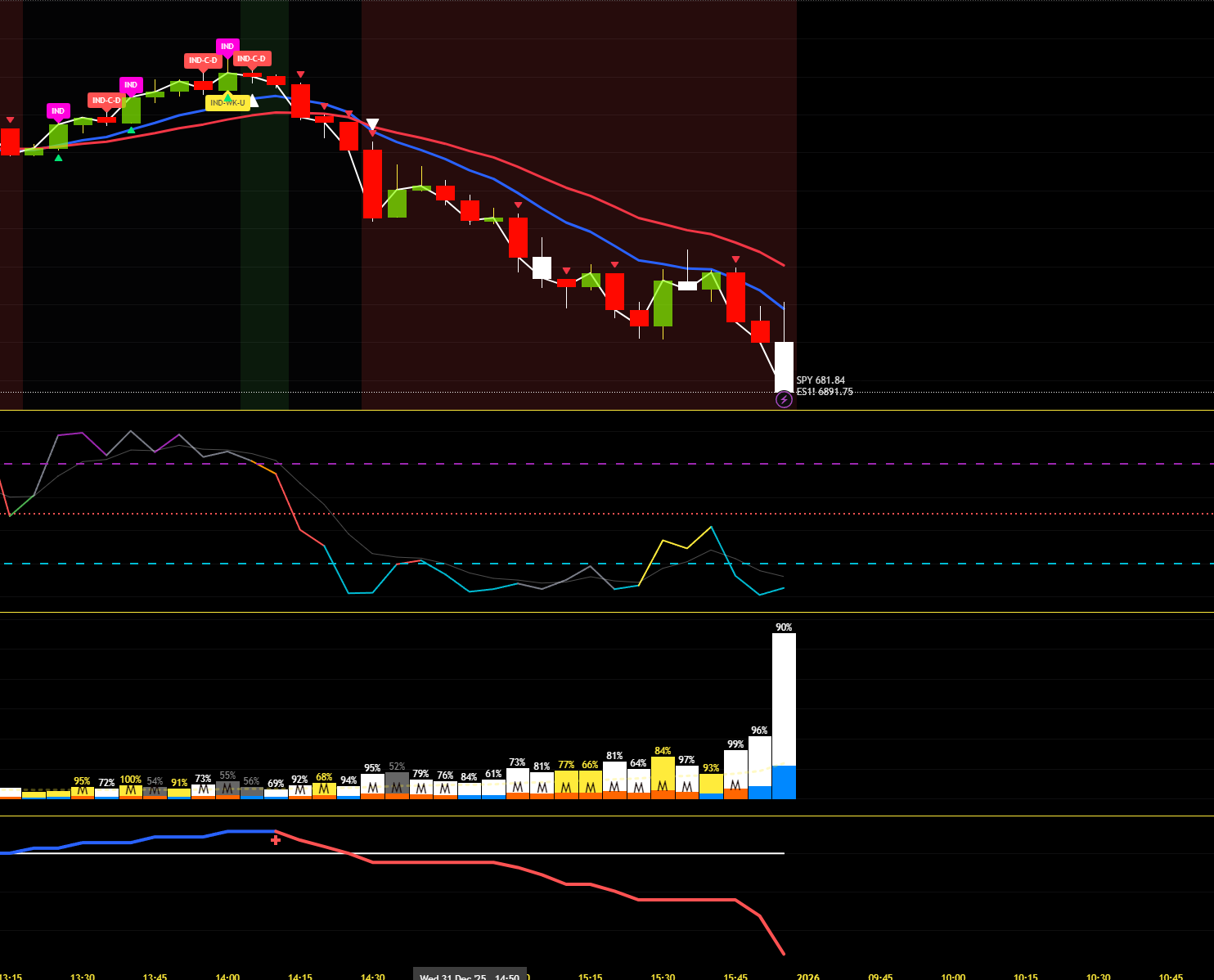This screenshot has width=1214, height=980.
Task: Select the yellow 100% volume bar
Action: point(131,791)
